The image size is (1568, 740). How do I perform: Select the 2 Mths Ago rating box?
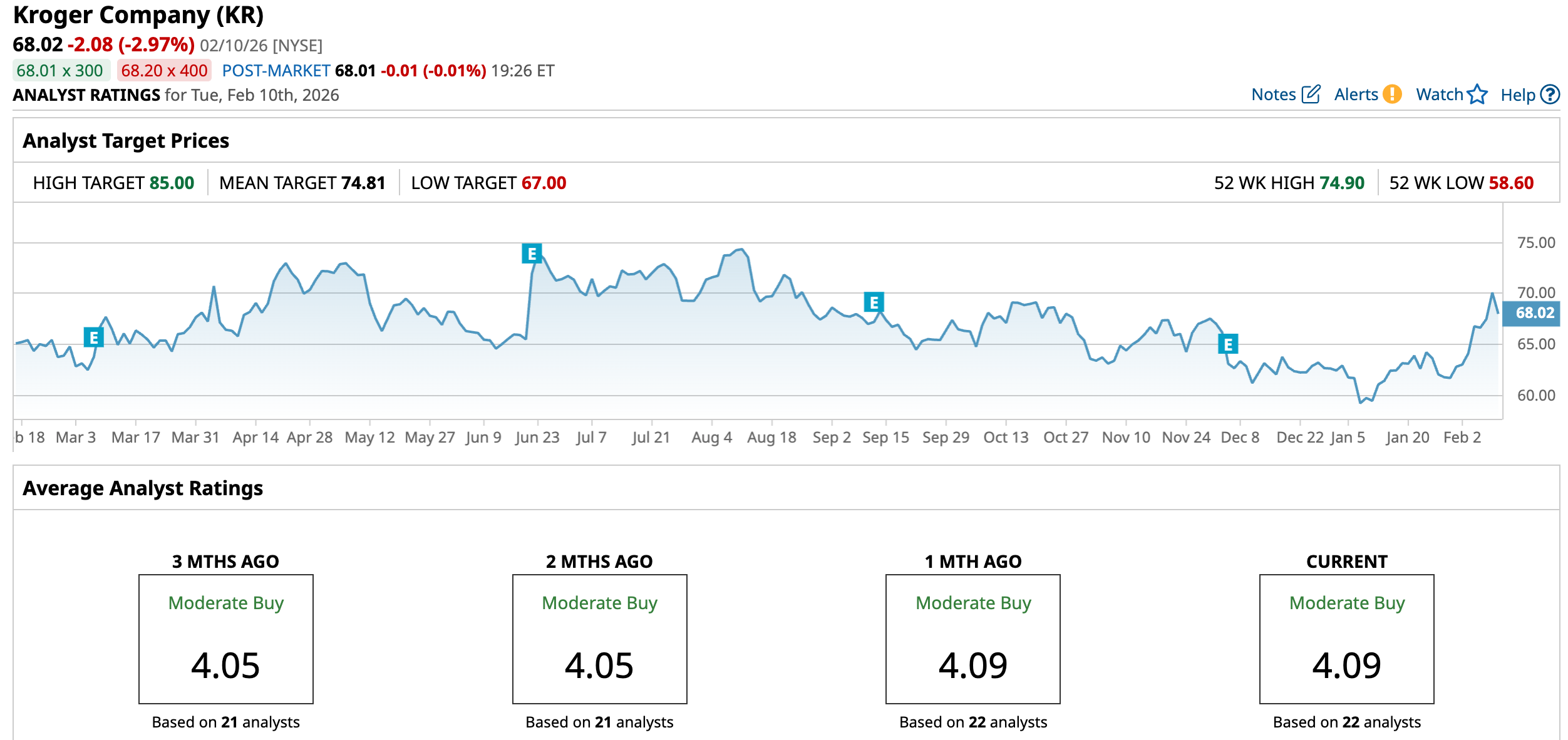pyautogui.click(x=599, y=639)
